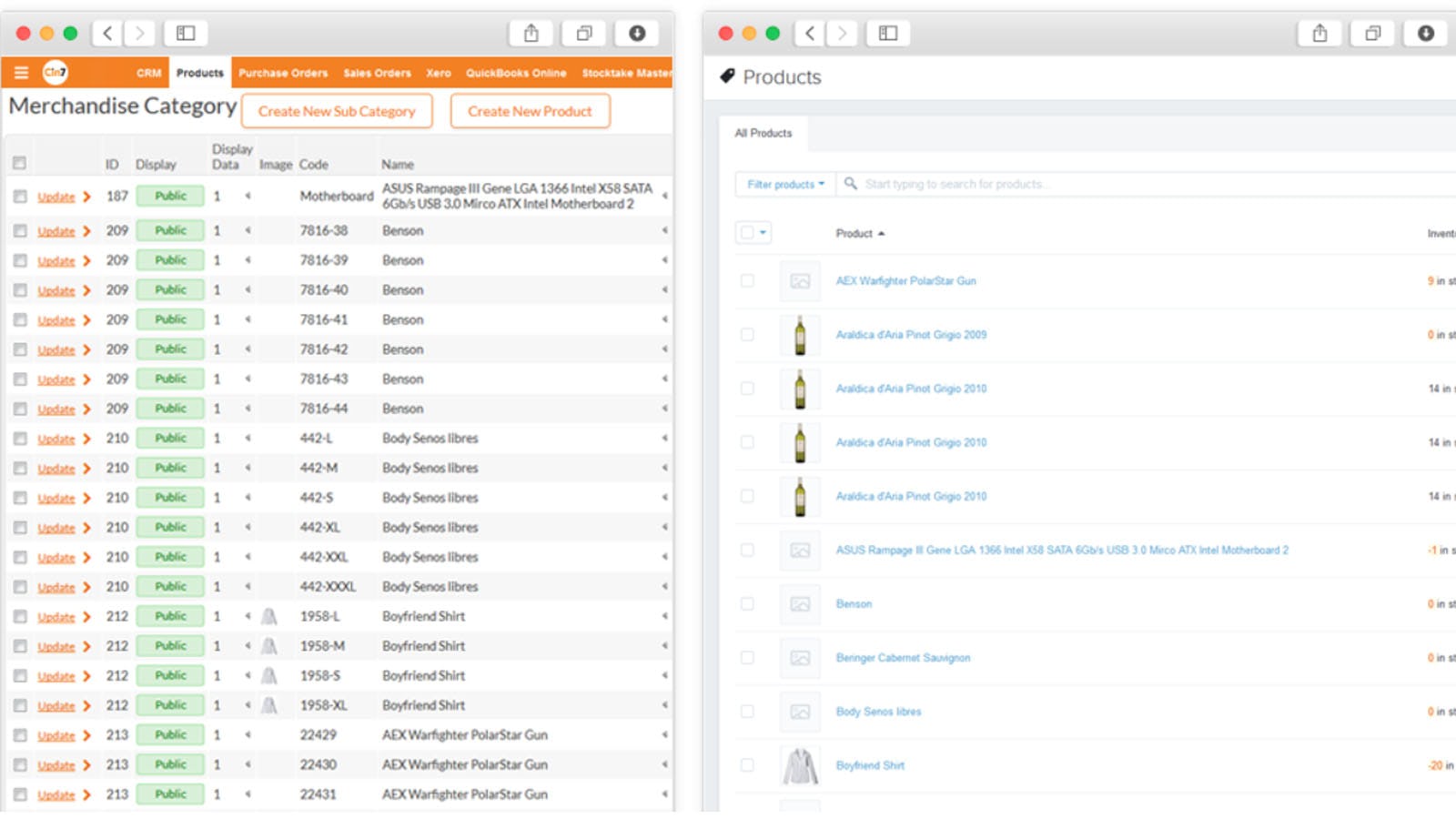Viewport: 1456px width, 819px height.
Task: Click shirt image icon in row 1958-S
Action: pos(268,676)
